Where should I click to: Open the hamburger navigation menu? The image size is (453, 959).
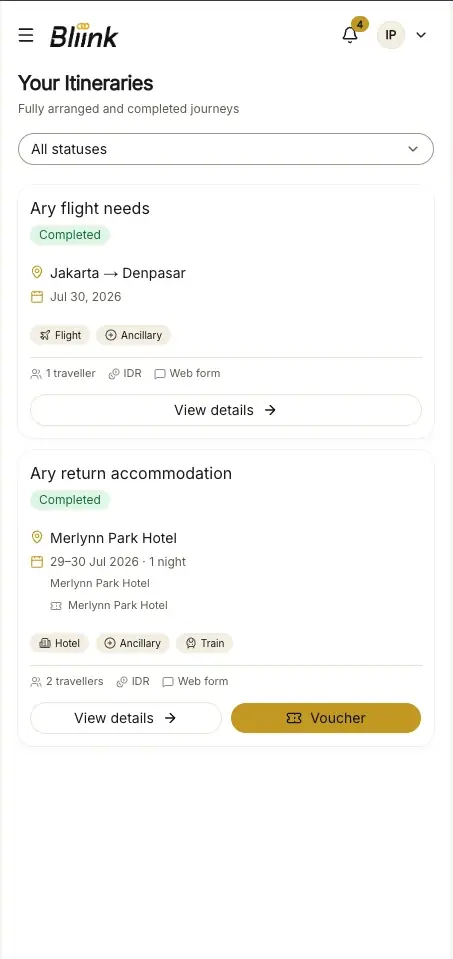pos(26,35)
